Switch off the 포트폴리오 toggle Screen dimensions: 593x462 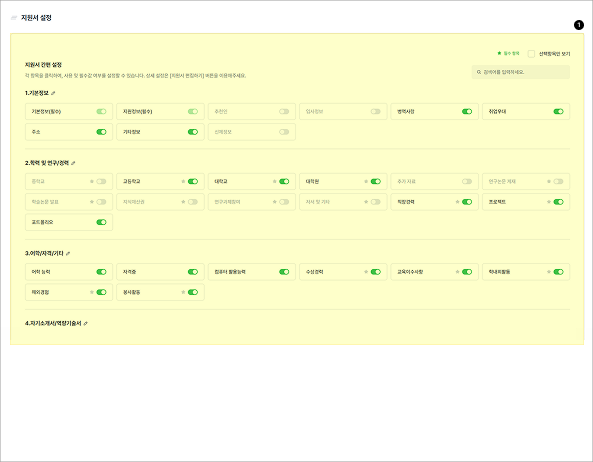tap(101, 222)
